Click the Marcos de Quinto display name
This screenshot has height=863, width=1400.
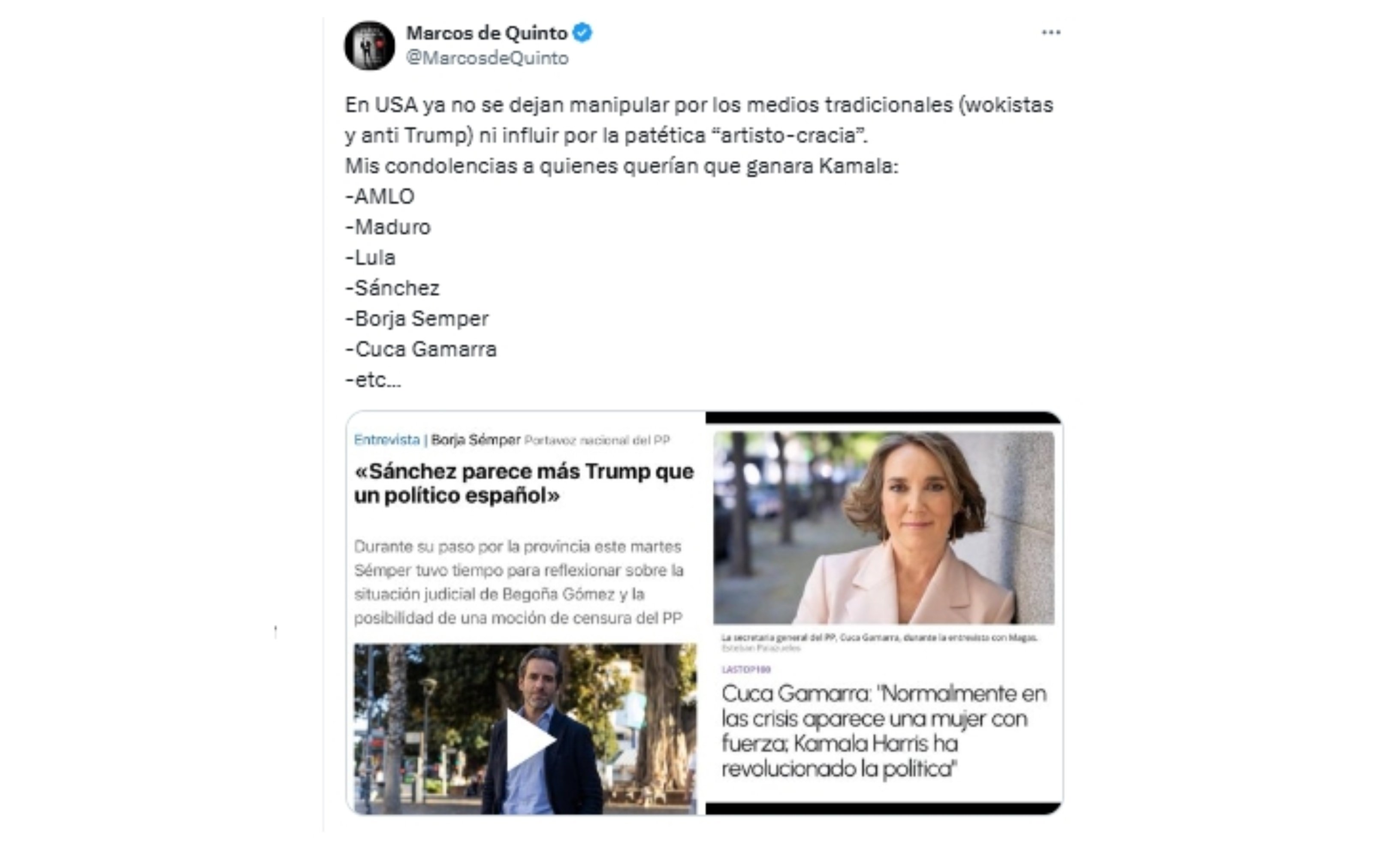point(487,33)
